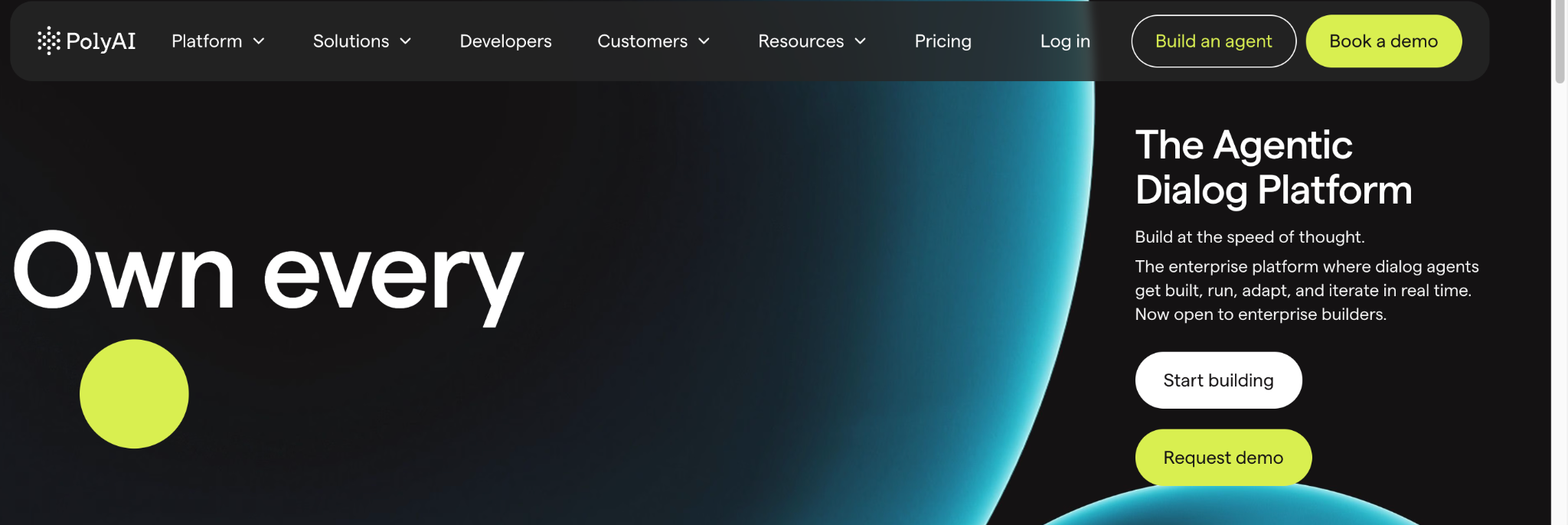This screenshot has width=1568, height=525.
Task: Click the 'Own every' headline text
Action: [268, 277]
